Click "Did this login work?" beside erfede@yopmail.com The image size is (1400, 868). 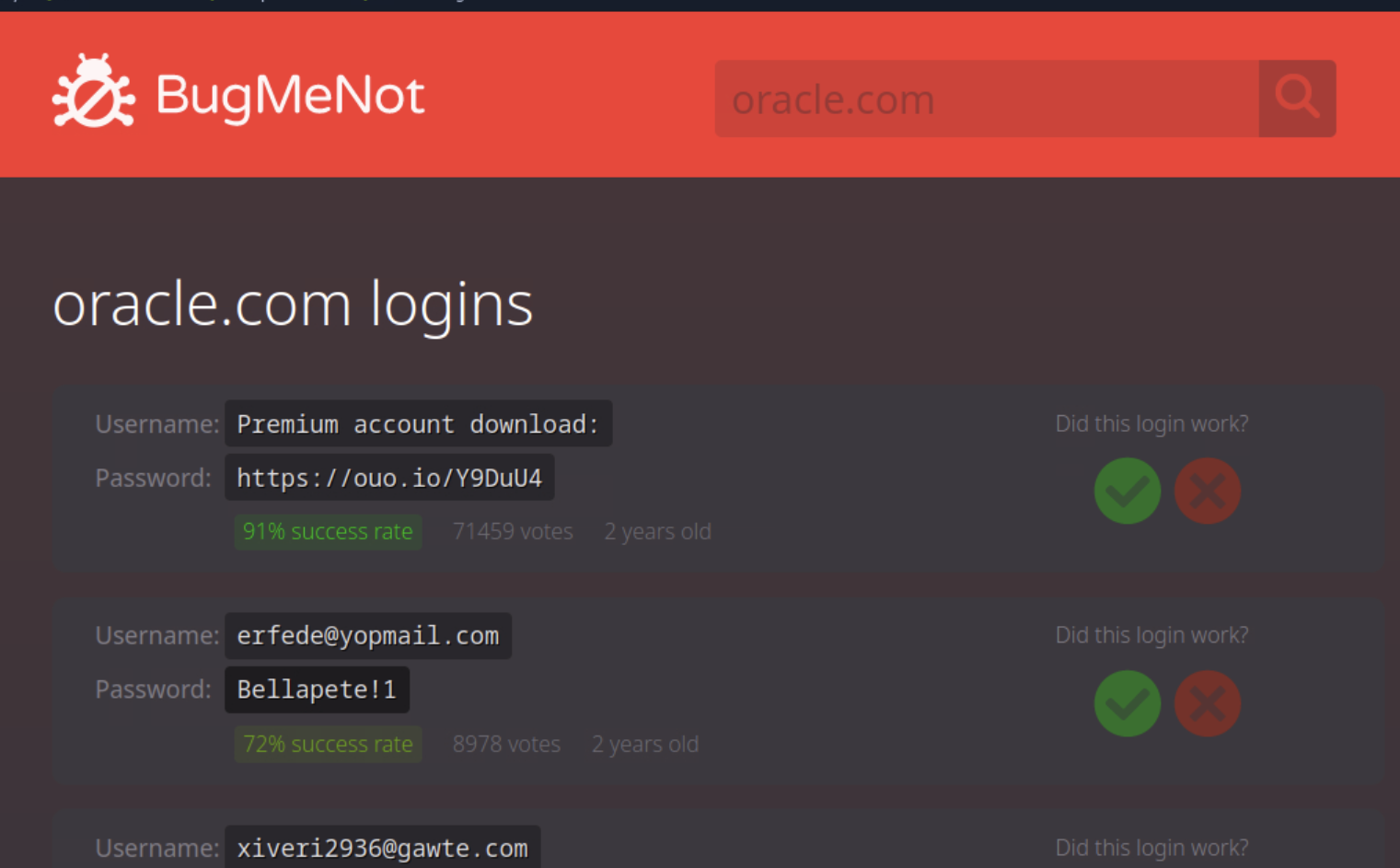(1151, 635)
